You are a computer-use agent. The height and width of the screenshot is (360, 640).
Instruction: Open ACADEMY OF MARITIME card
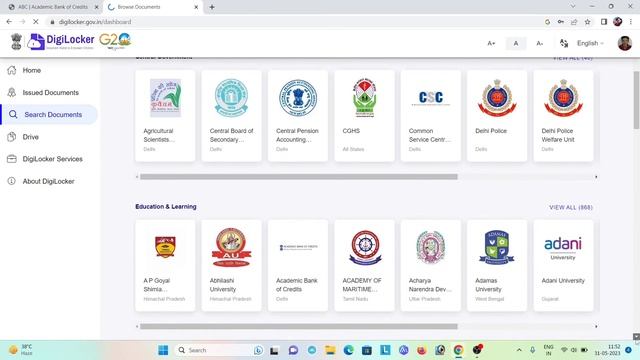(364, 266)
